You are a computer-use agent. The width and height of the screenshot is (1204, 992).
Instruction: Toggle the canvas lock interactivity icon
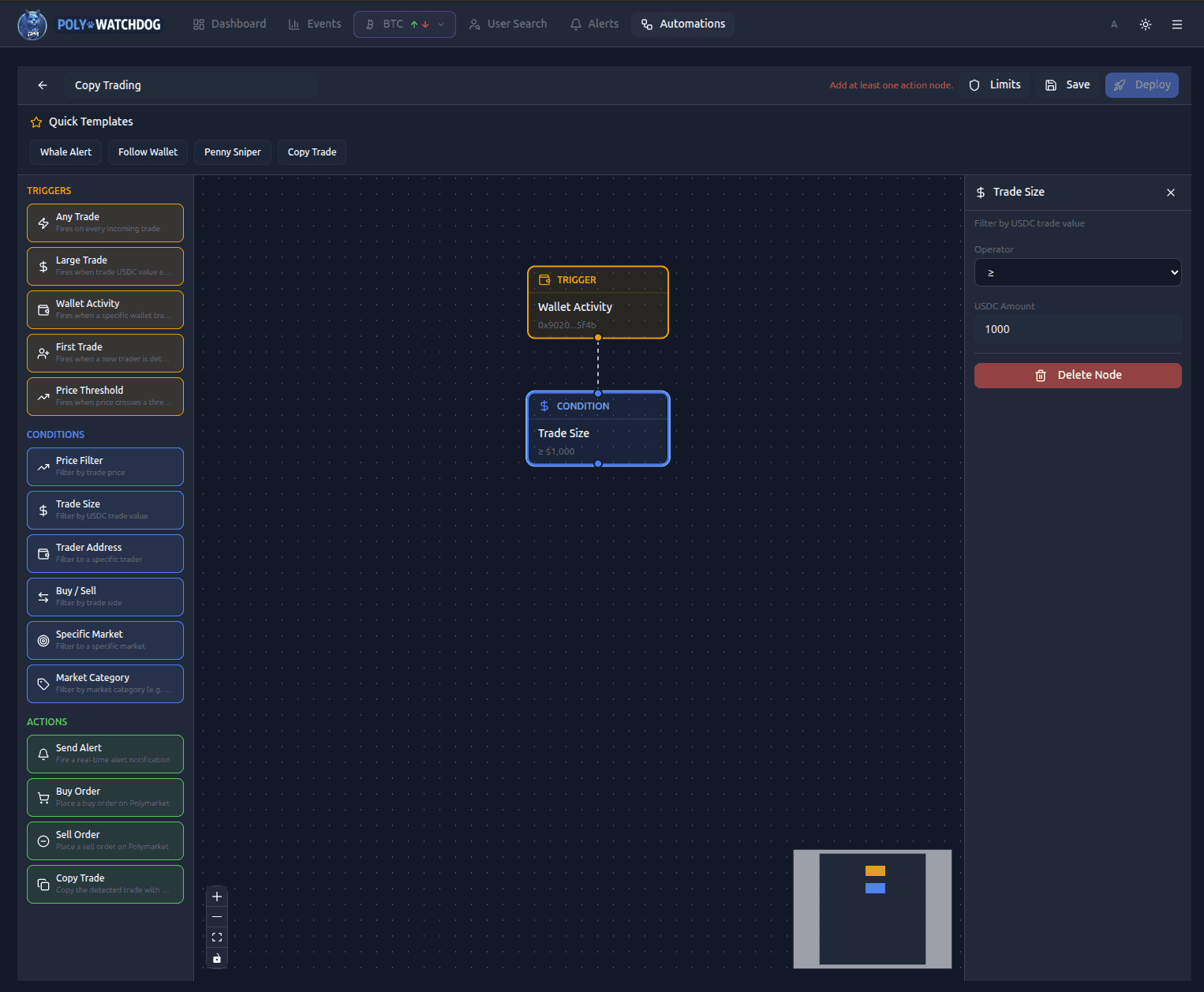pos(217,958)
